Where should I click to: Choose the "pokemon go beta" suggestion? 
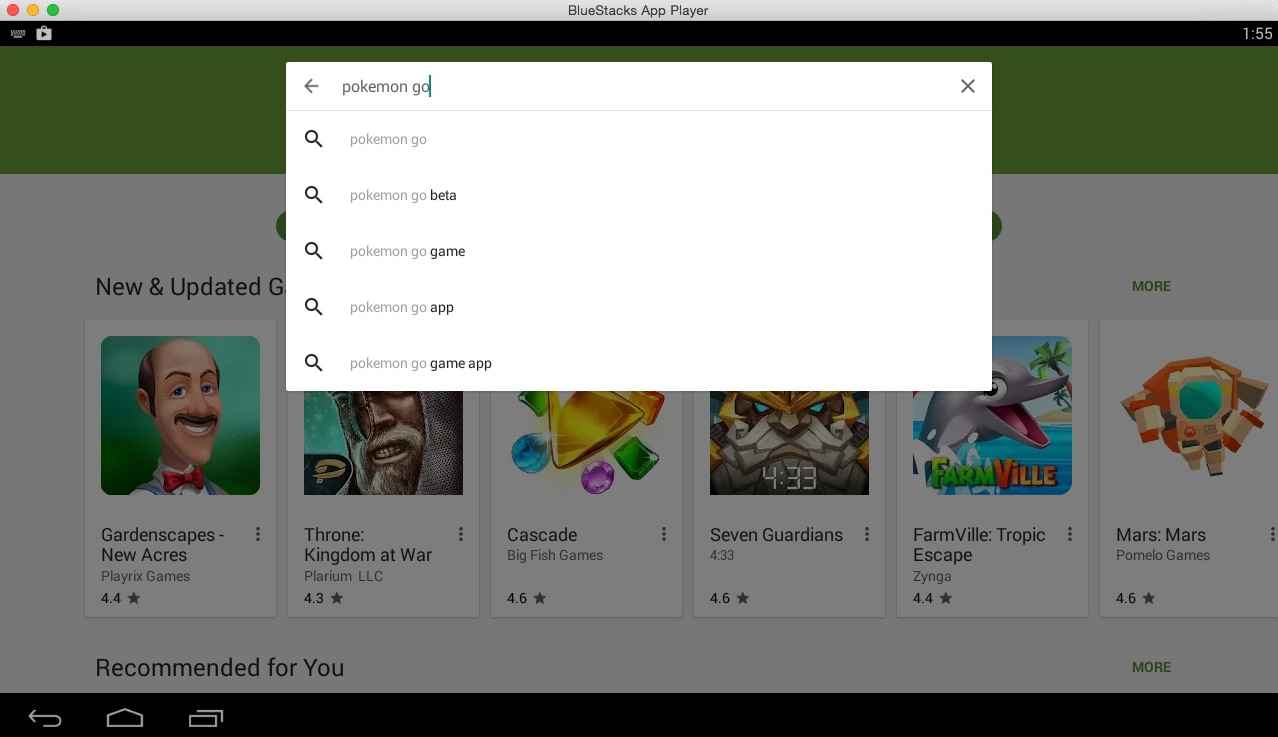639,195
